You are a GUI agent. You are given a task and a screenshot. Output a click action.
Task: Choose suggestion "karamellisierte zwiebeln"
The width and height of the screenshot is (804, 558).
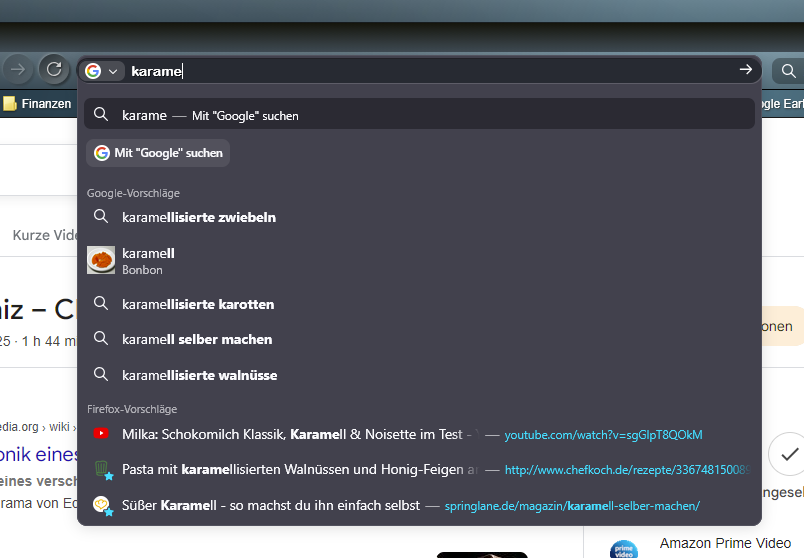pyautogui.click(x=198, y=217)
